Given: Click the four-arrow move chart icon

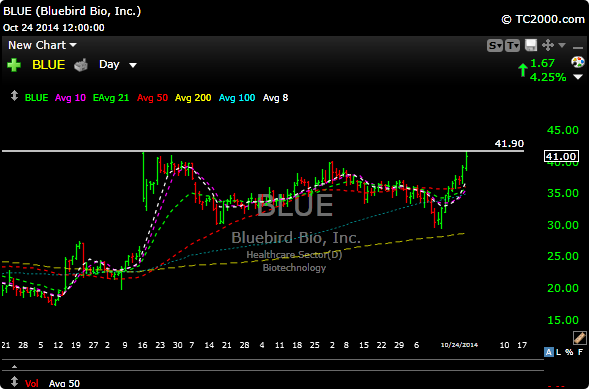Looking at the screenshot, I should tap(548, 46).
